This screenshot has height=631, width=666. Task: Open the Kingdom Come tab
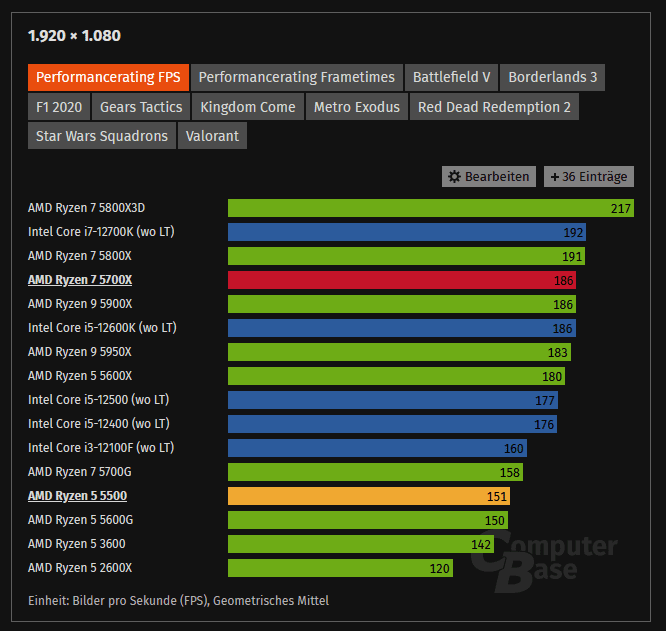click(248, 107)
